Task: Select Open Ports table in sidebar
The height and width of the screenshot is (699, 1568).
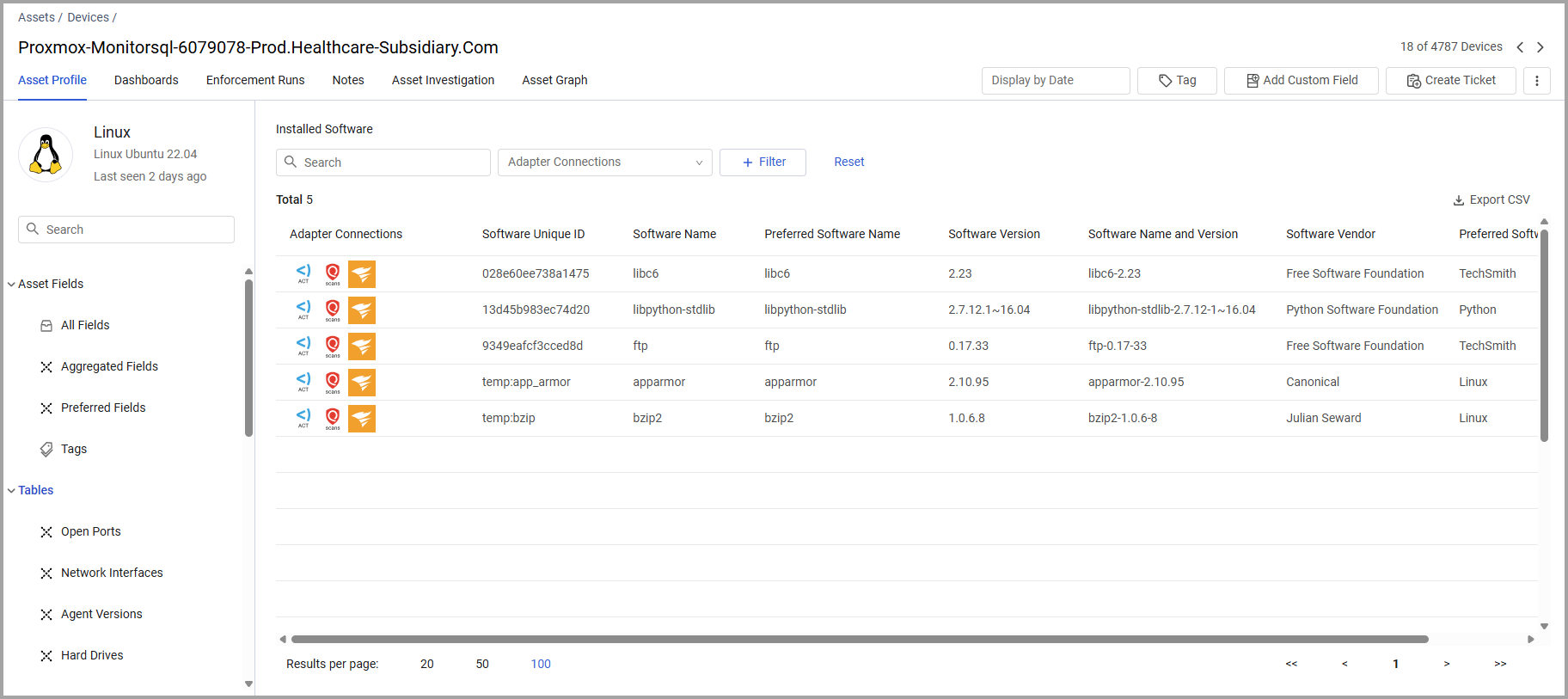Action: (91, 531)
